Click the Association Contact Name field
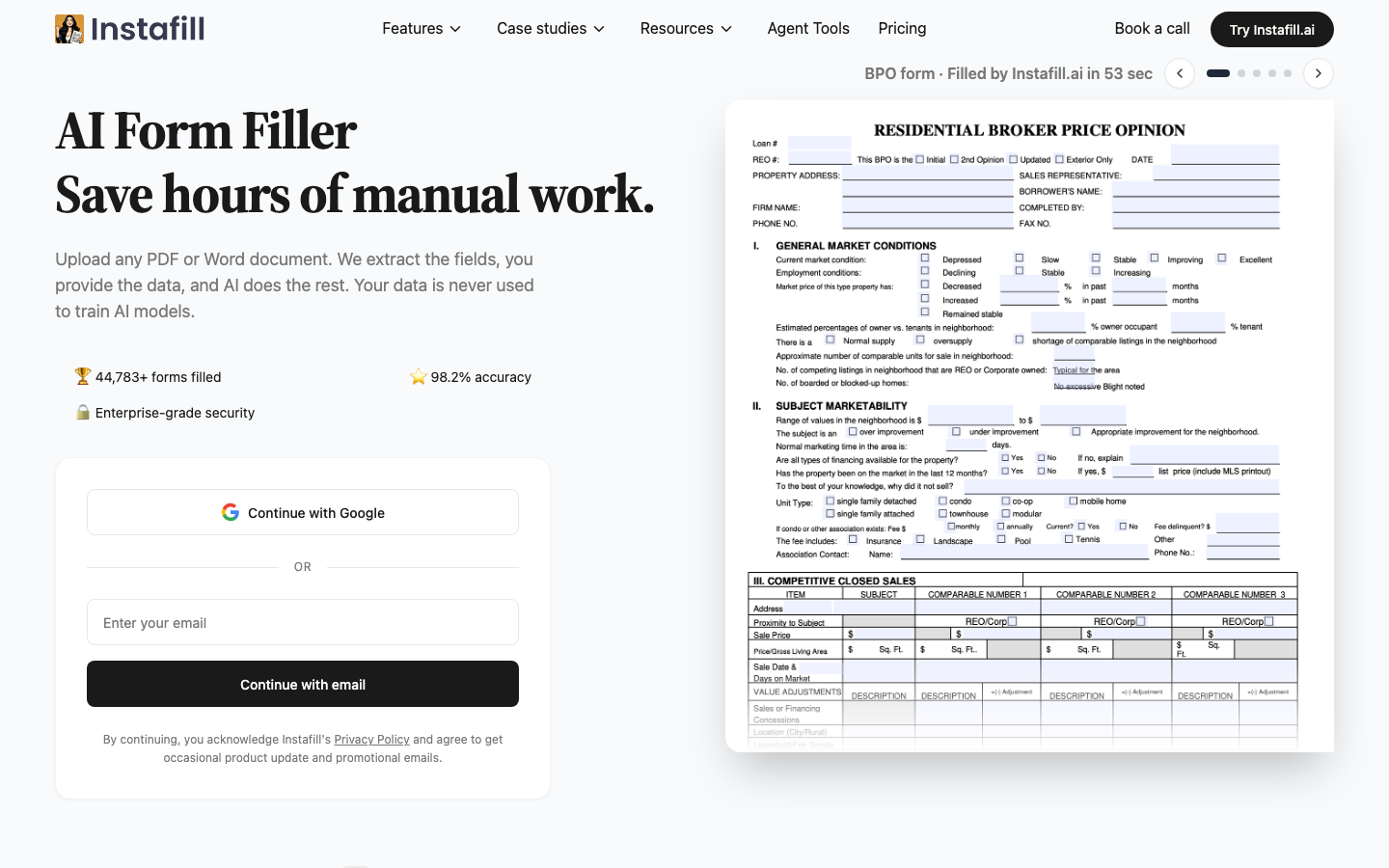1389x868 pixels. pyautogui.click(x=1024, y=553)
